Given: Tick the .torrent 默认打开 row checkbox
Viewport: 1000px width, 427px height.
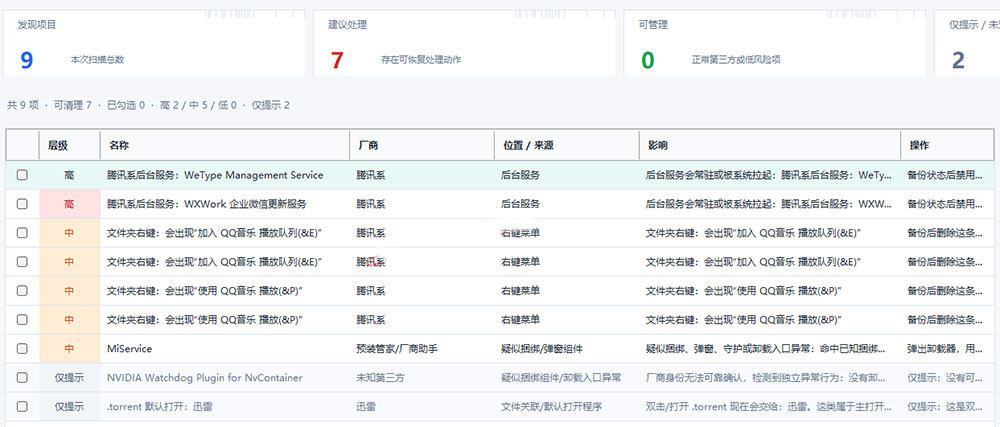Looking at the screenshot, I should click(x=22, y=406).
